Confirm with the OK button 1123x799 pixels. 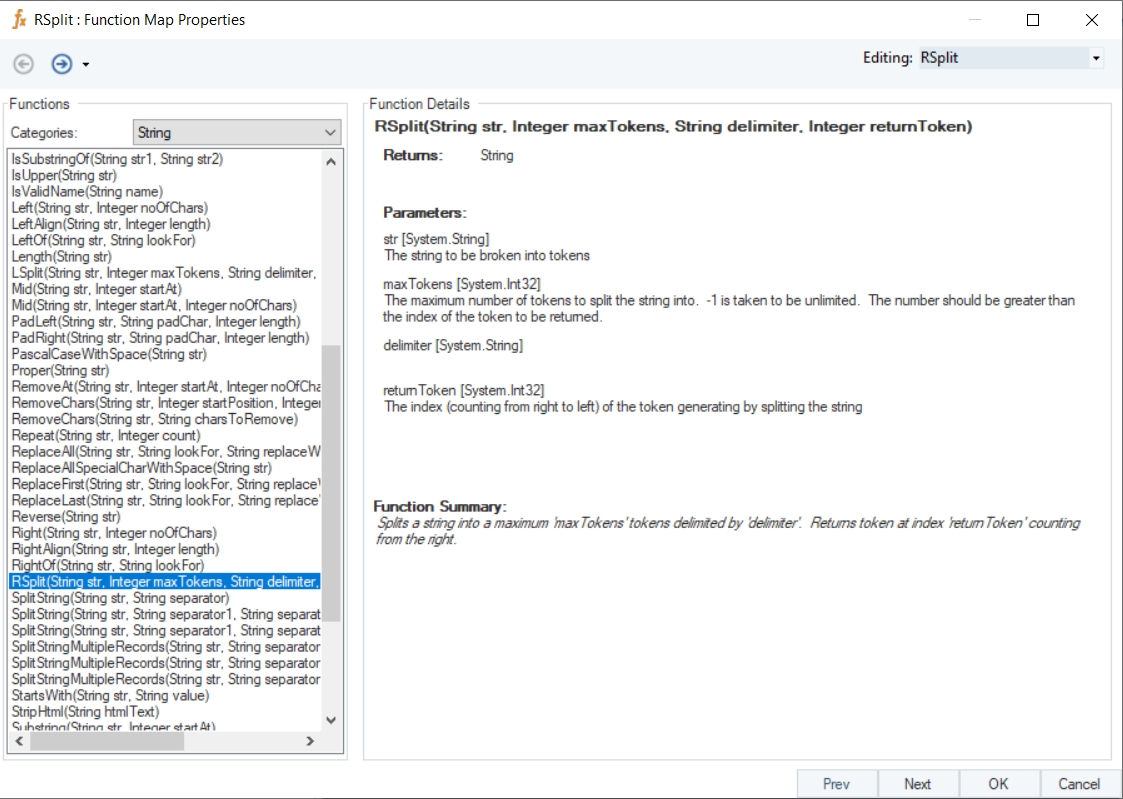[x=998, y=784]
